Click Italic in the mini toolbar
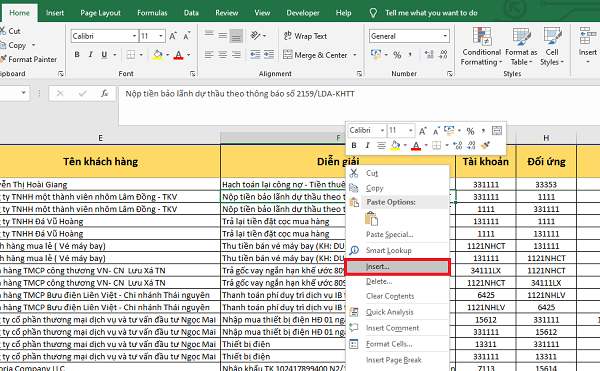600x371 pixels. click(367, 145)
